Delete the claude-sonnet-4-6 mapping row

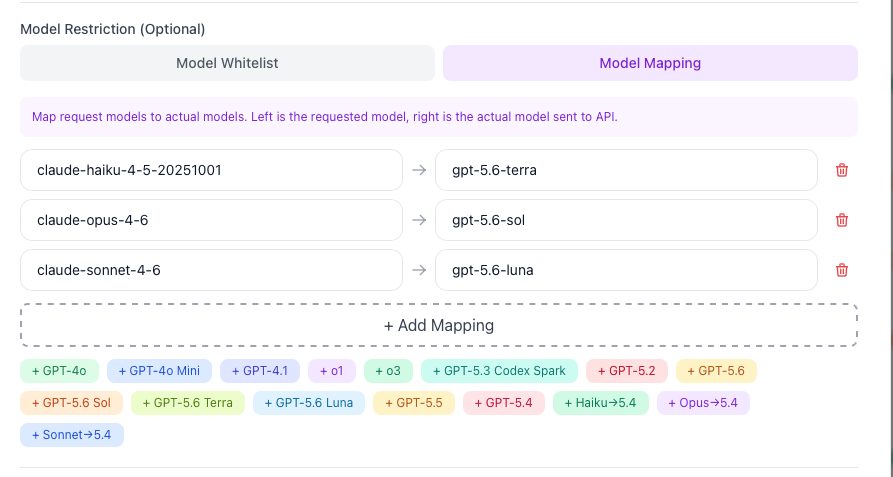click(x=842, y=270)
